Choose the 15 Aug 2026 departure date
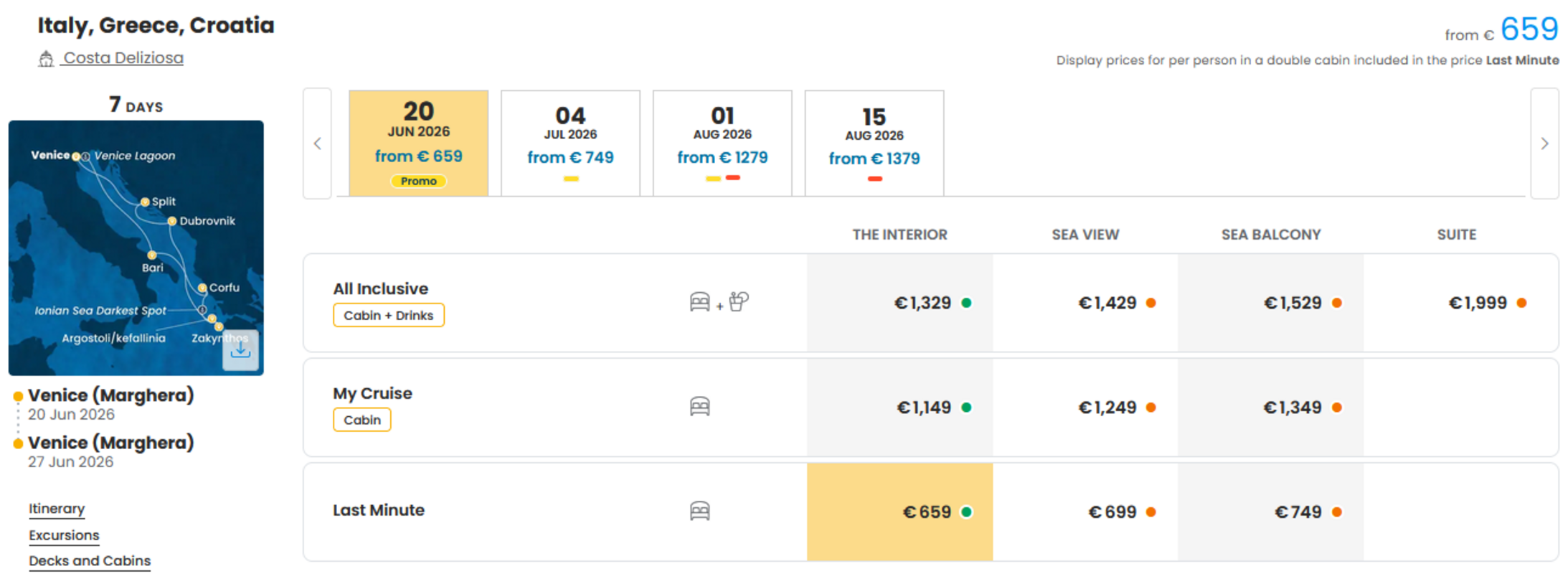The height and width of the screenshot is (574, 1568). pyautogui.click(x=874, y=143)
